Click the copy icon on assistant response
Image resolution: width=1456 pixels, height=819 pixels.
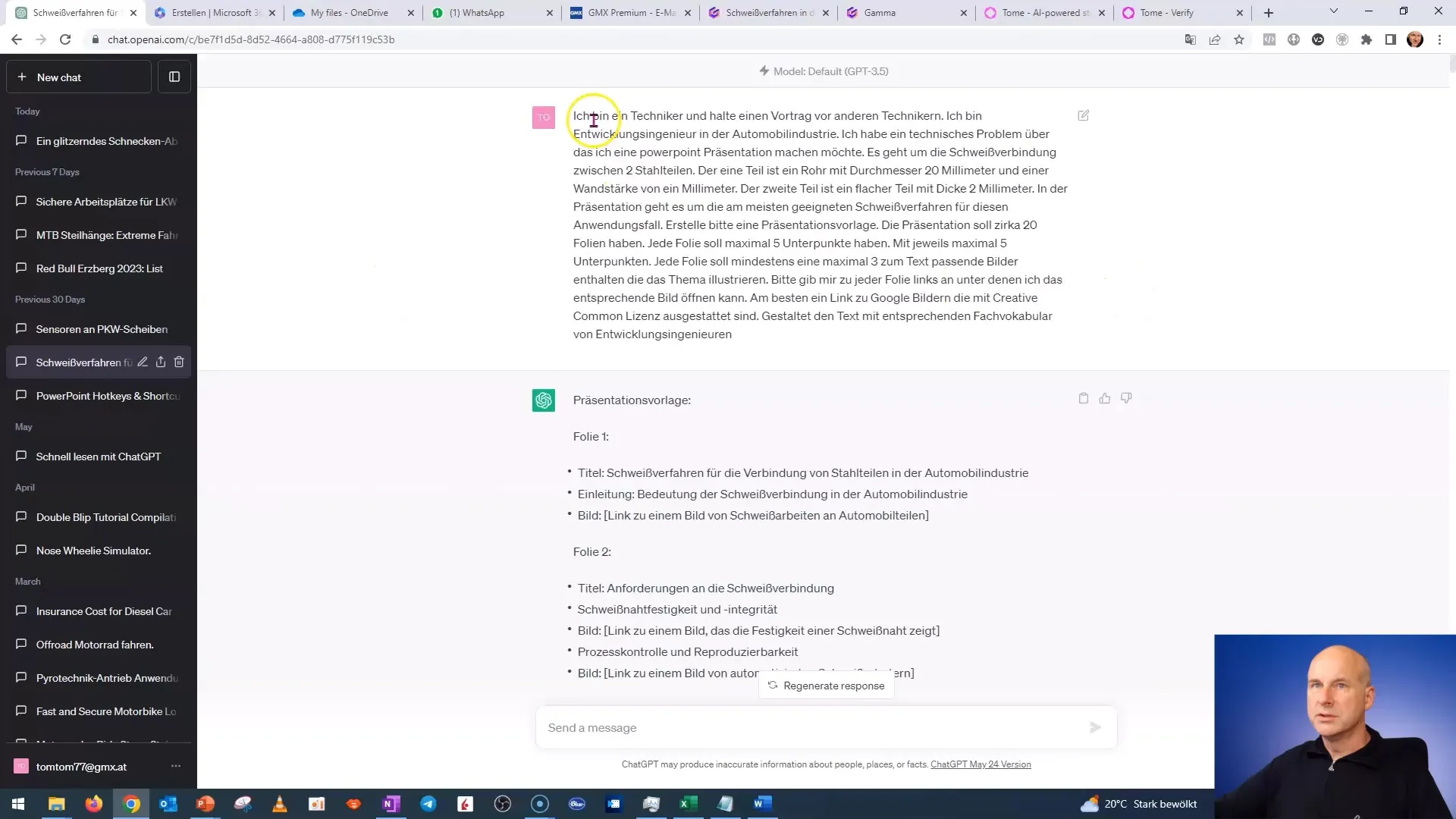coord(1084,399)
